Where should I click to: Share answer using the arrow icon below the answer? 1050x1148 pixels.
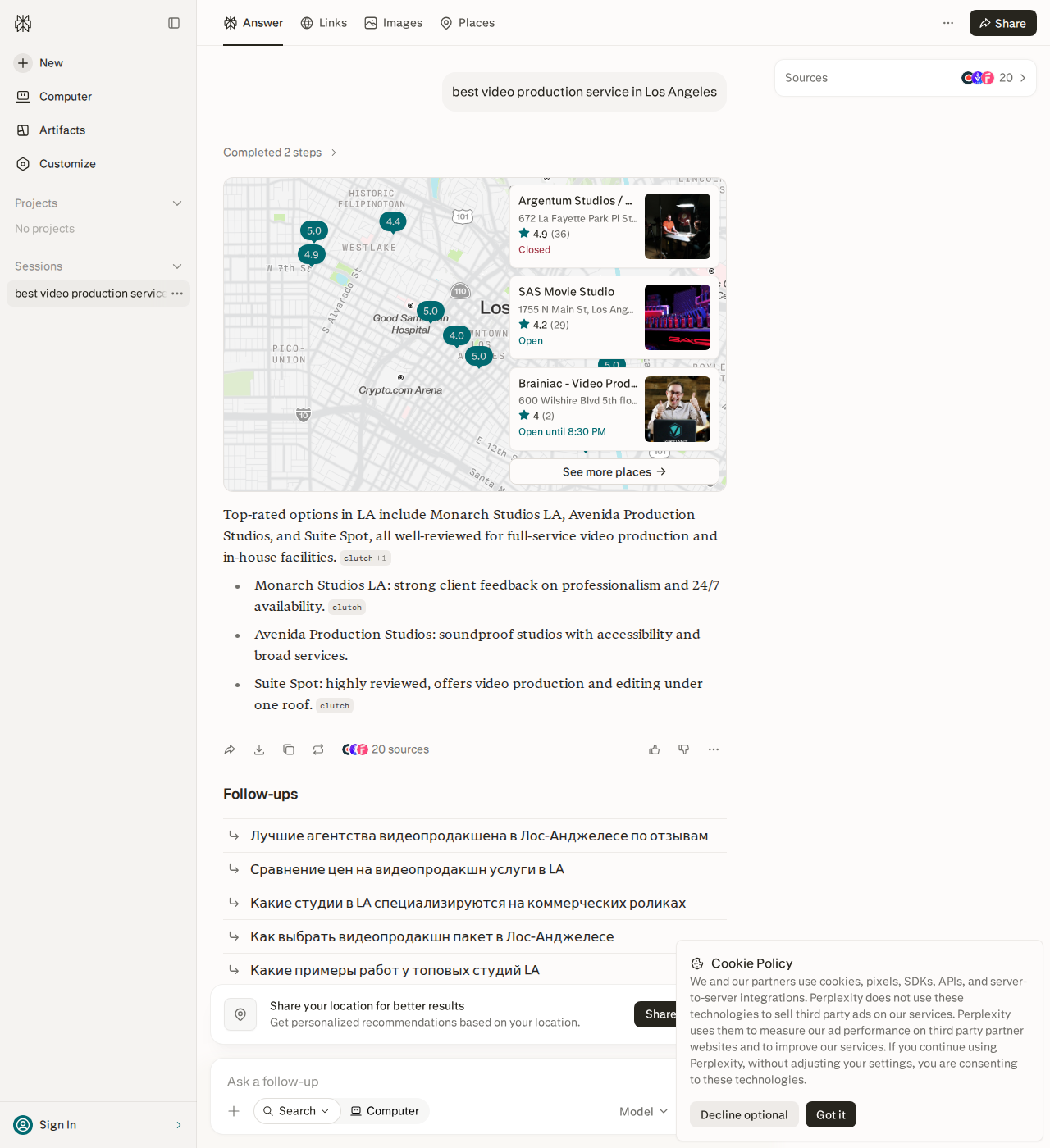point(230,749)
